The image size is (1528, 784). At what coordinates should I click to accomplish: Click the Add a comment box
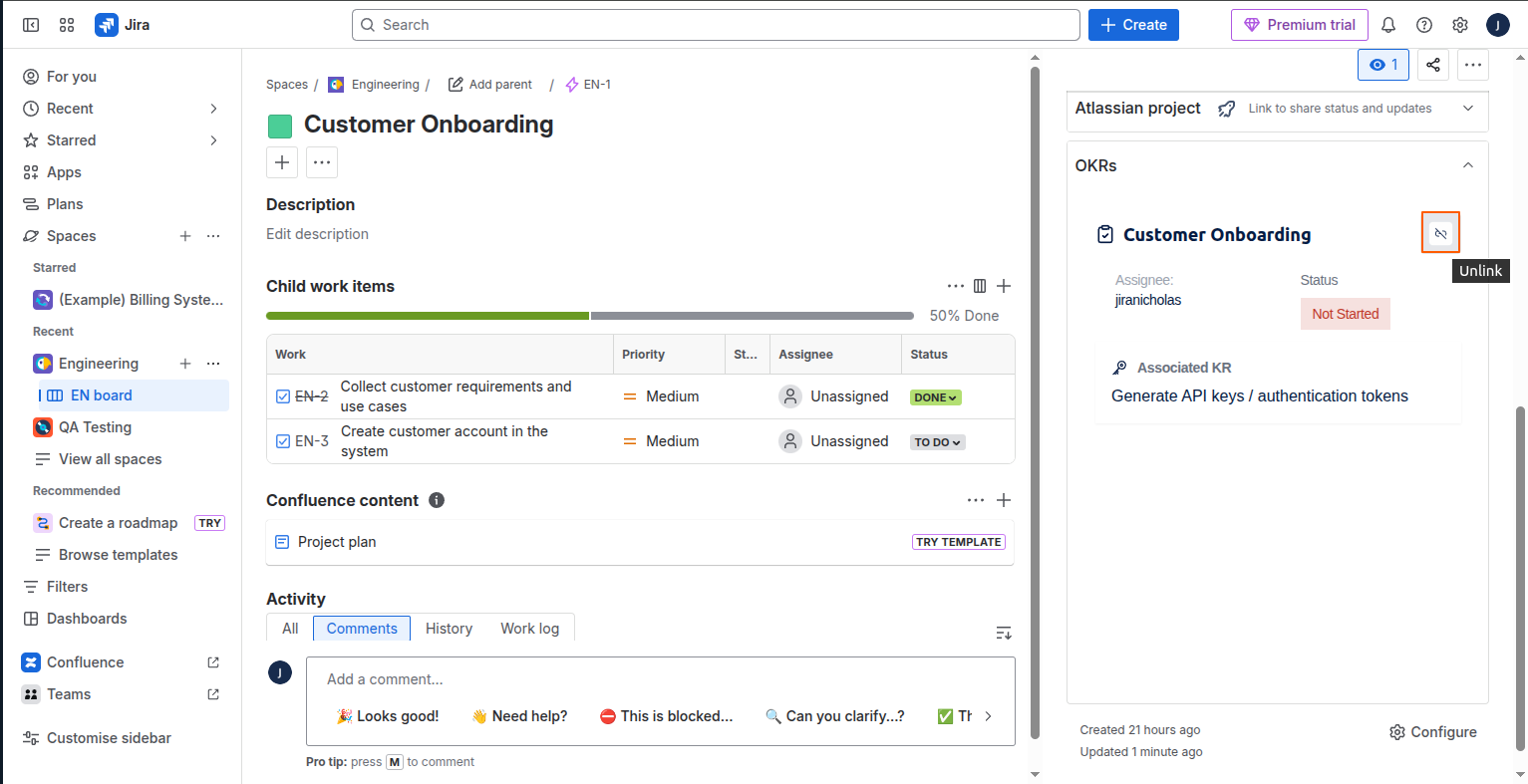tap(661, 679)
